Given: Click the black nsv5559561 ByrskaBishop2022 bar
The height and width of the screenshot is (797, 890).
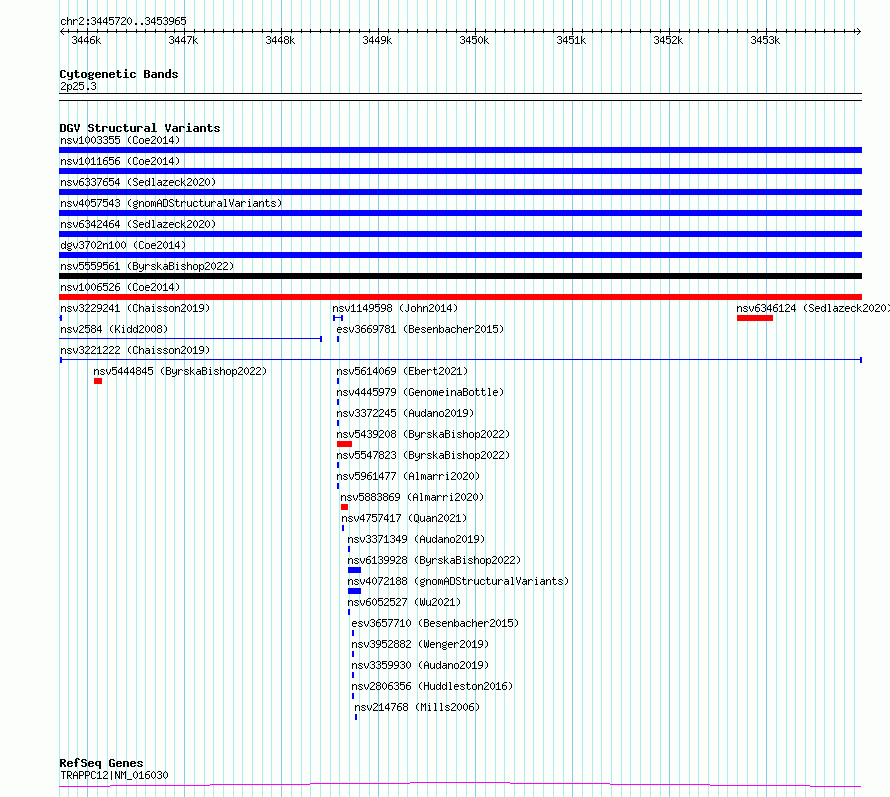Looking at the screenshot, I should point(460,276).
